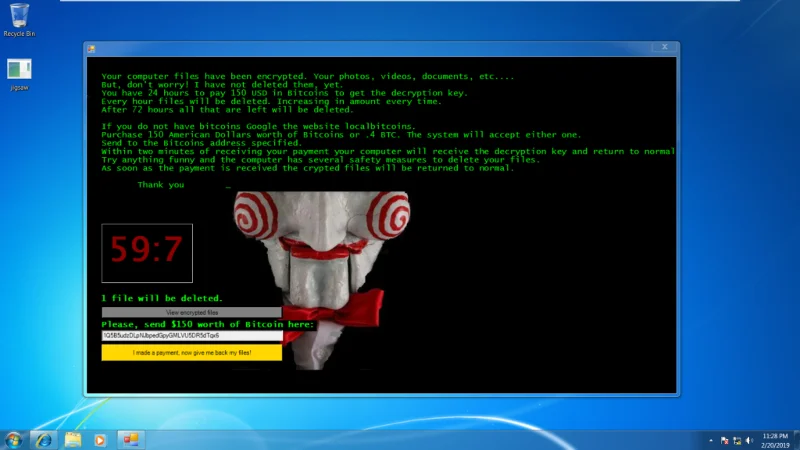Image resolution: width=800 pixels, height=450 pixels.
Task: Click line 'After 72 hours all that are left'
Action: [x=227, y=110]
